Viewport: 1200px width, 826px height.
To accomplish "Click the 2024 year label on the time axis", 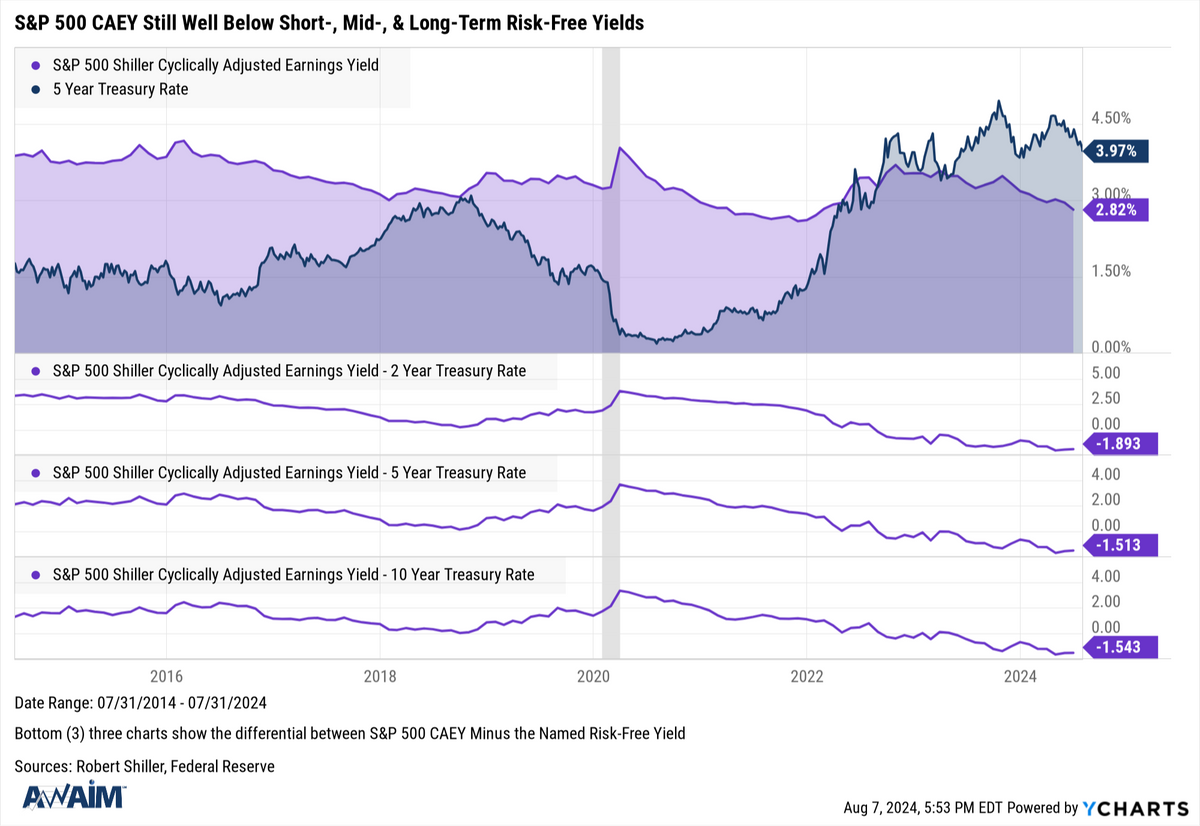I will click(x=1021, y=675).
